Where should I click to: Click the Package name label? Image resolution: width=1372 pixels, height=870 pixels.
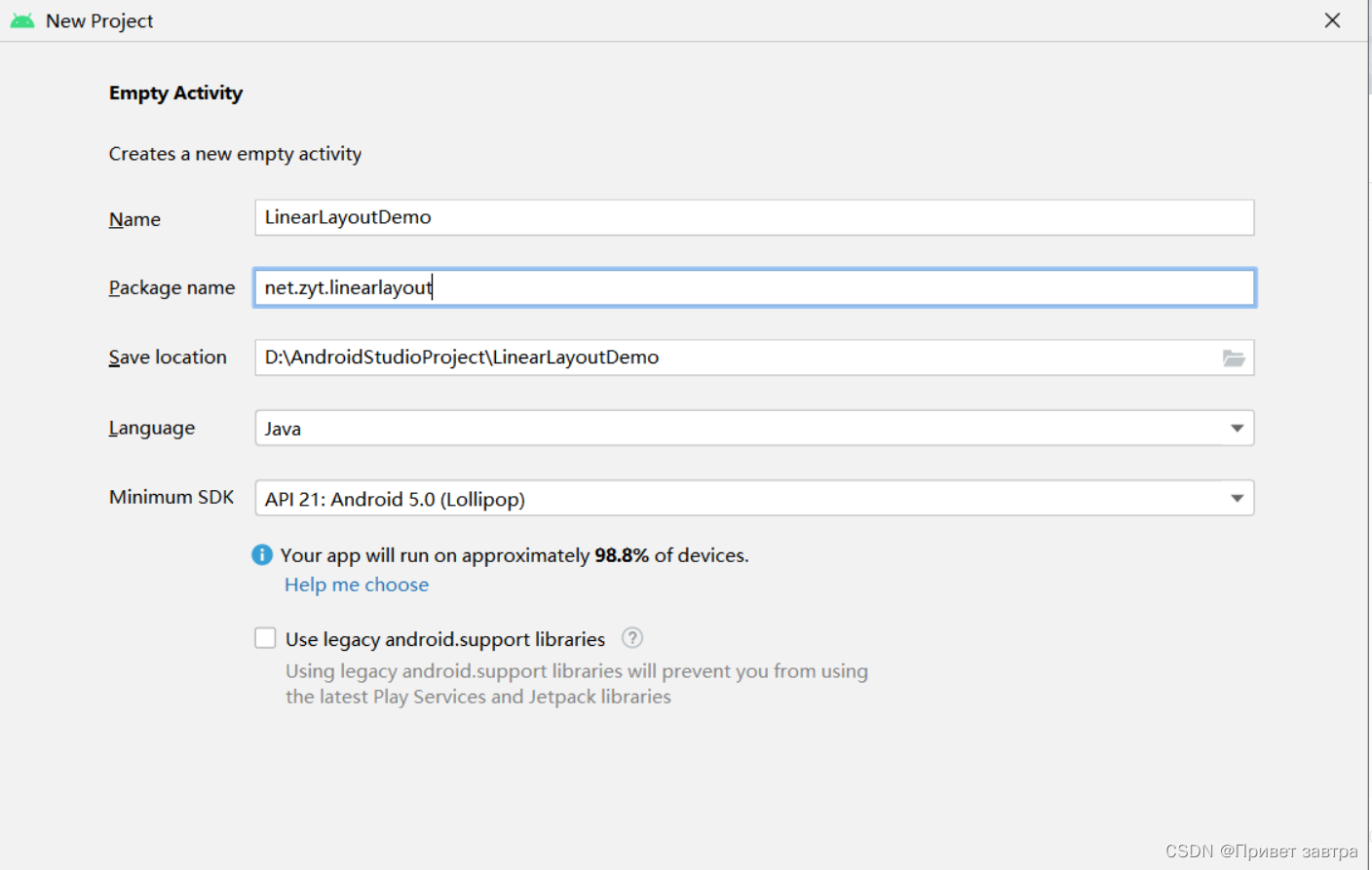click(x=171, y=287)
